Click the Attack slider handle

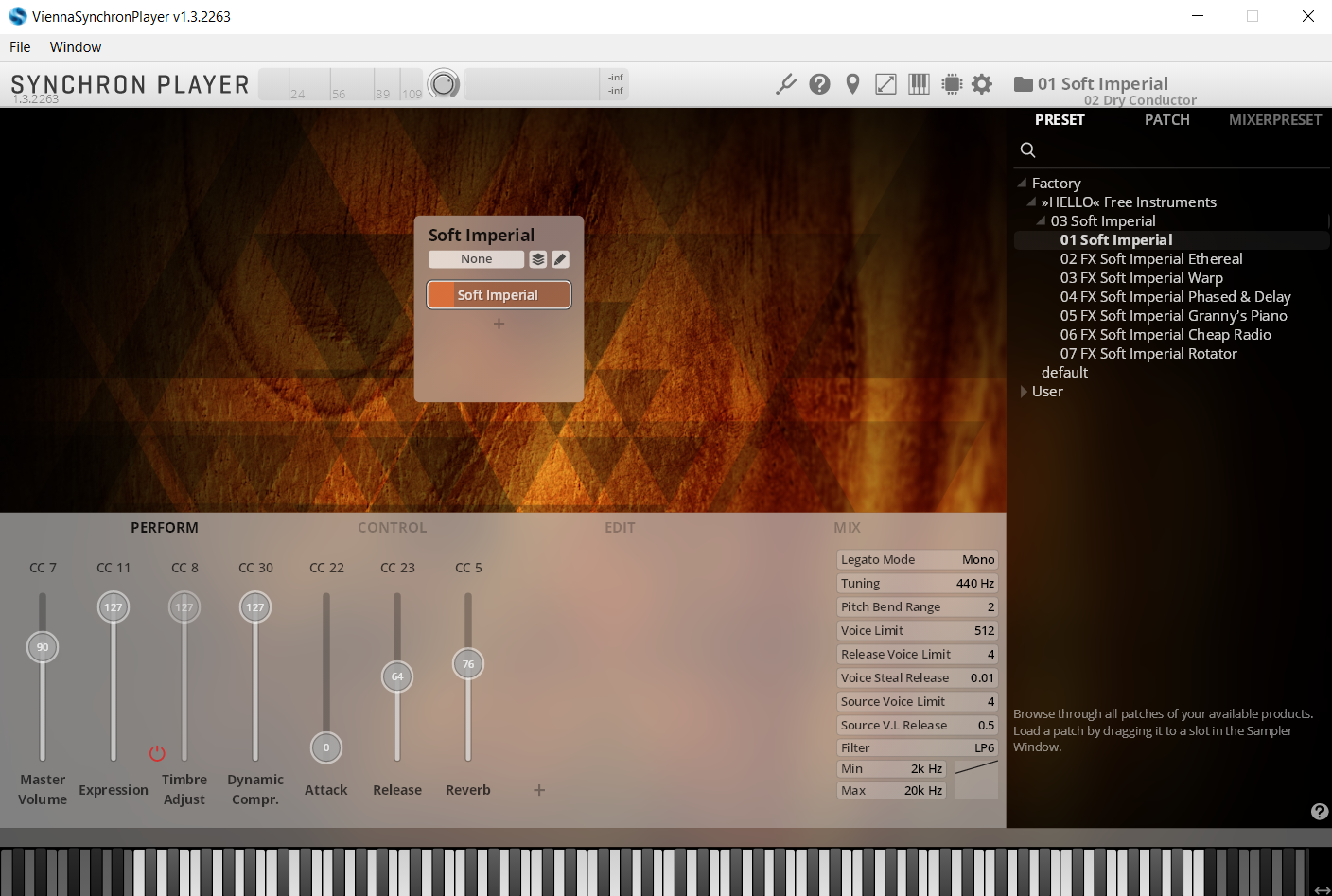click(x=326, y=747)
